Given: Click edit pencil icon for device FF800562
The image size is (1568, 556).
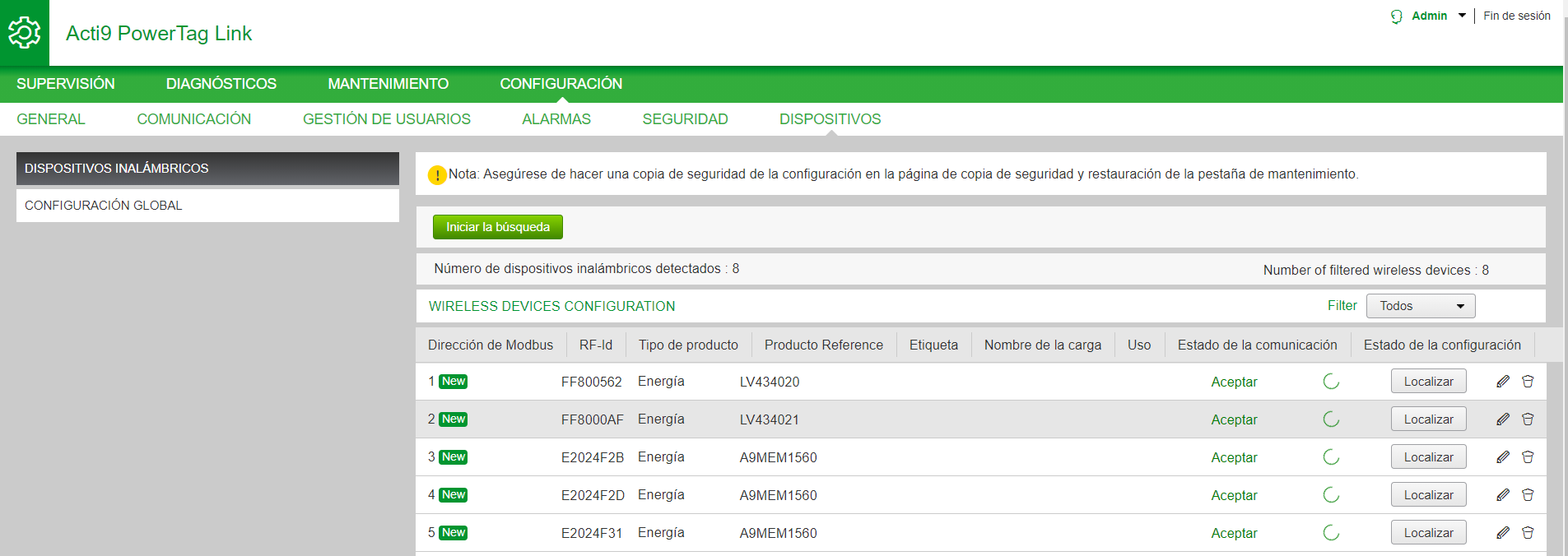Looking at the screenshot, I should tap(1502, 382).
